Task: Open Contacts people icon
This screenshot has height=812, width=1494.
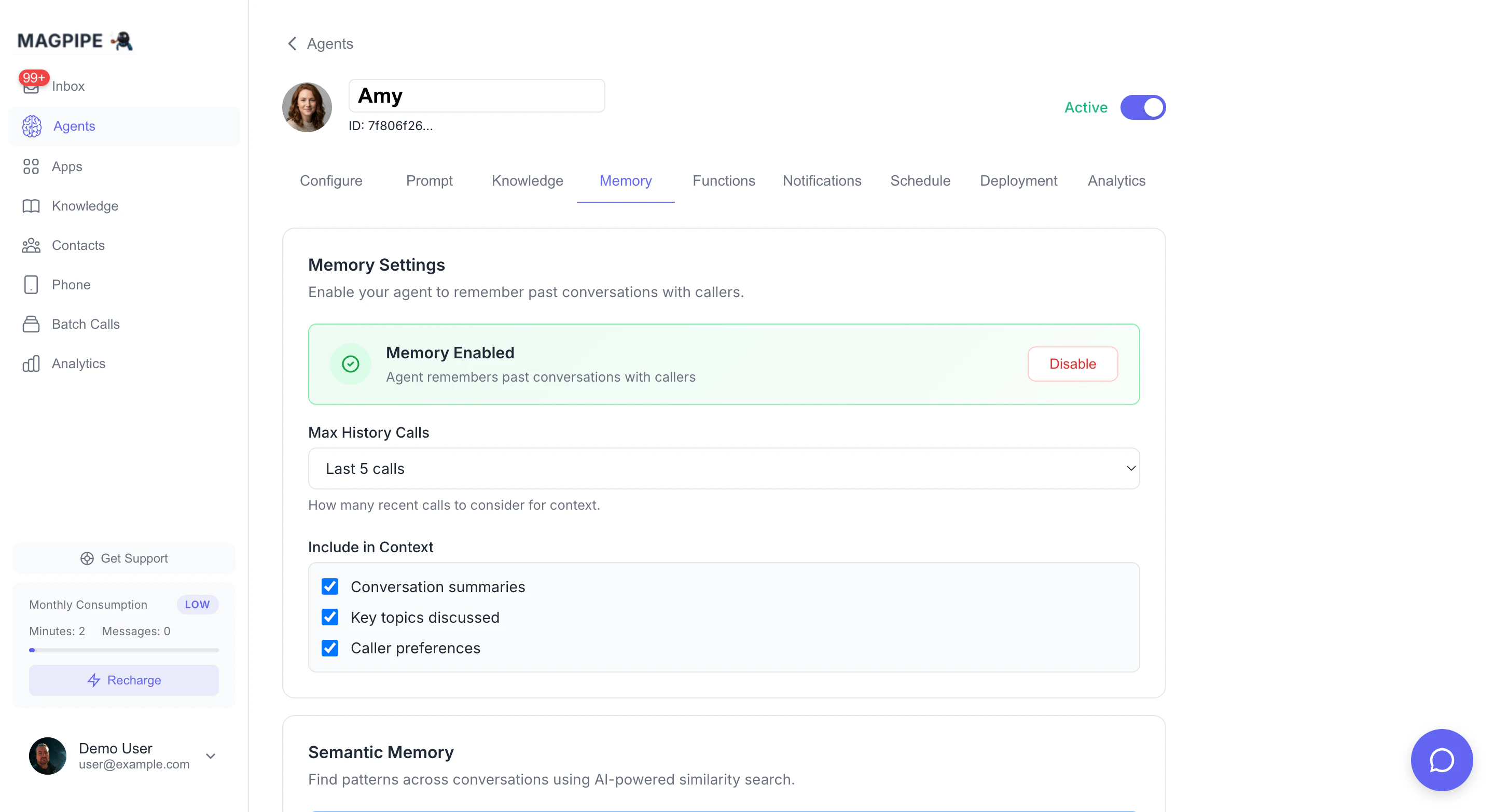Action: coord(31,246)
